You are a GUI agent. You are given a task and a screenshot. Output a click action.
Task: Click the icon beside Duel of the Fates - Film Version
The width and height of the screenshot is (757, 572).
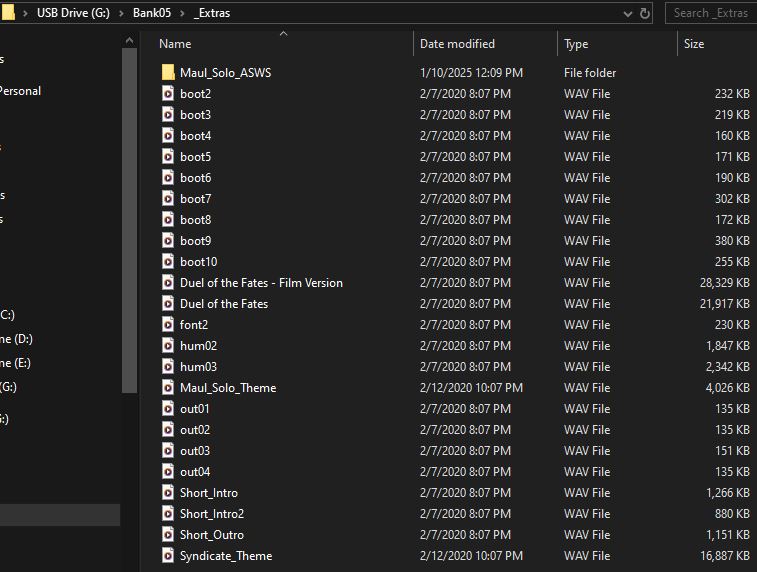pyautogui.click(x=168, y=283)
